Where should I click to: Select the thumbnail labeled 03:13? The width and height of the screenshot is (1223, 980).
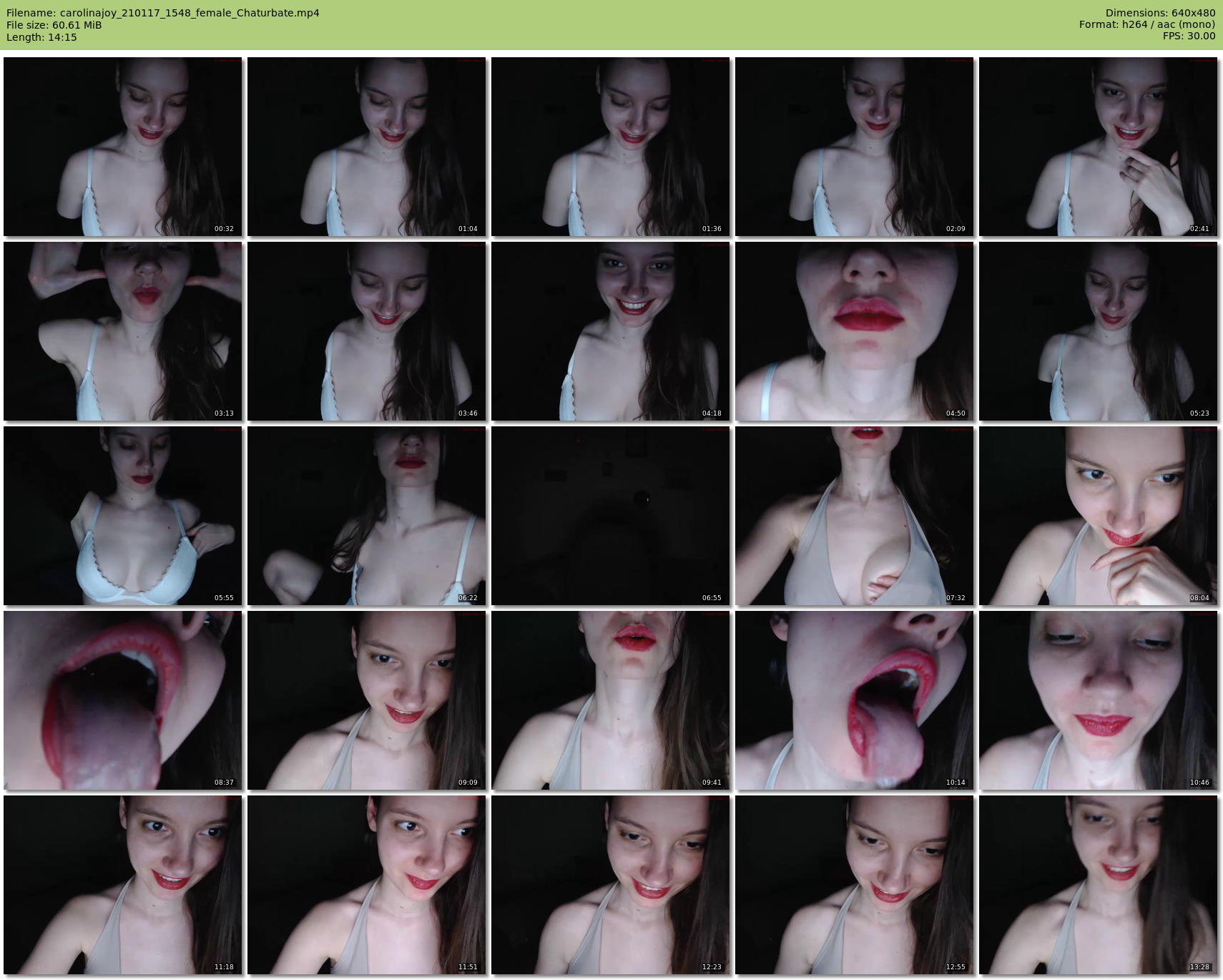(122, 331)
